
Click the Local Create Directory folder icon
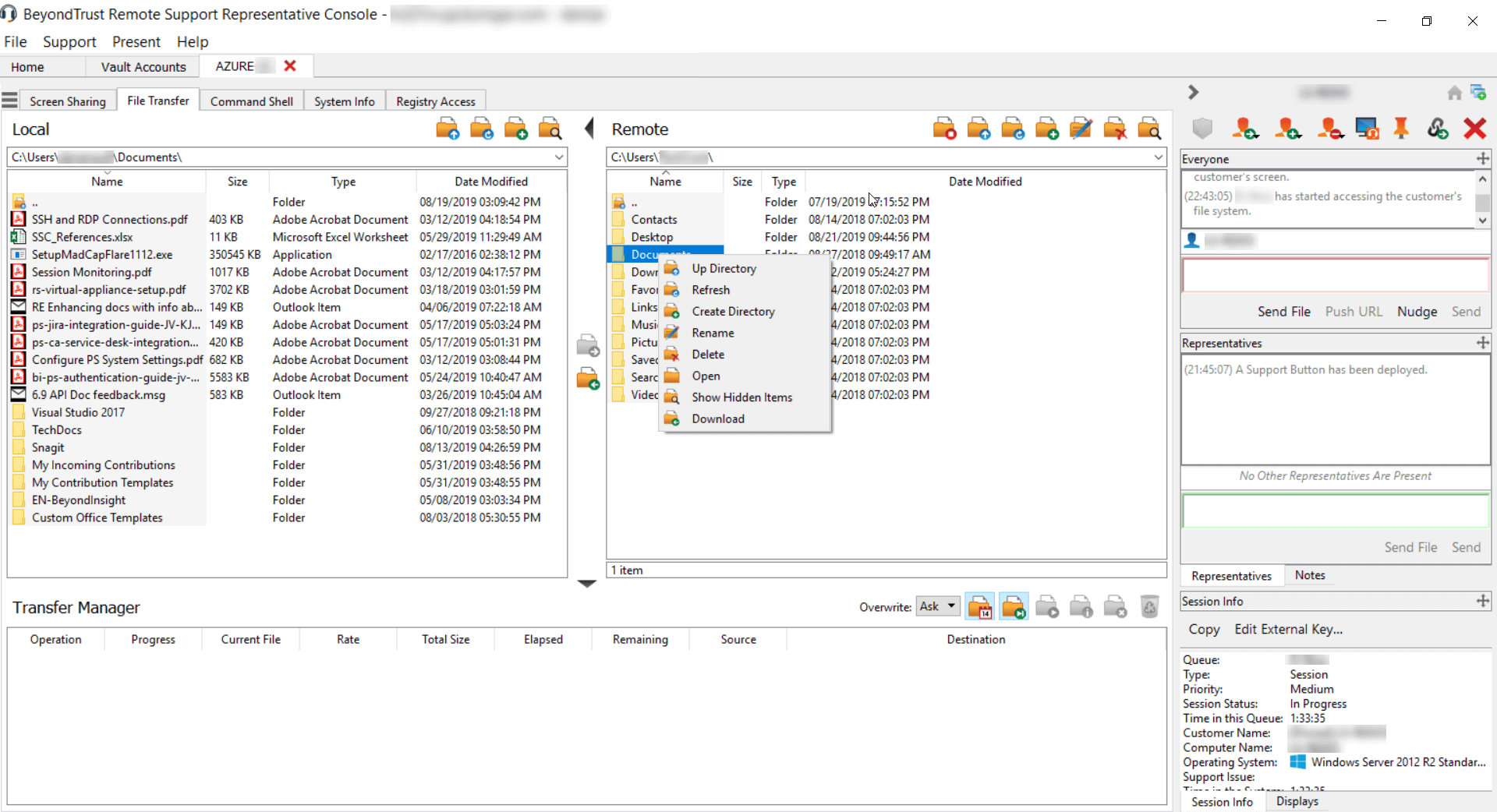tap(516, 129)
